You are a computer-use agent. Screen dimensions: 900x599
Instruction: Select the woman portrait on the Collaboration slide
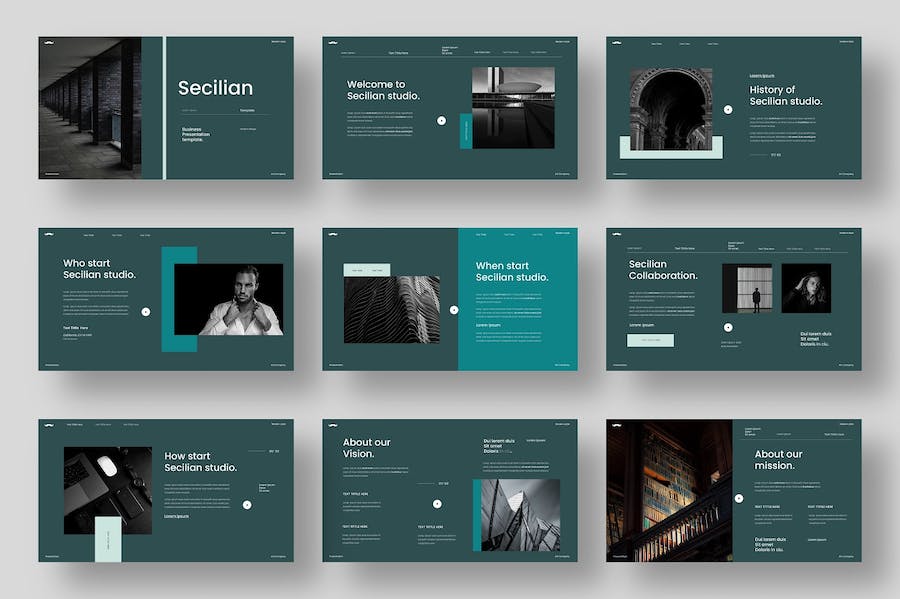pos(806,288)
